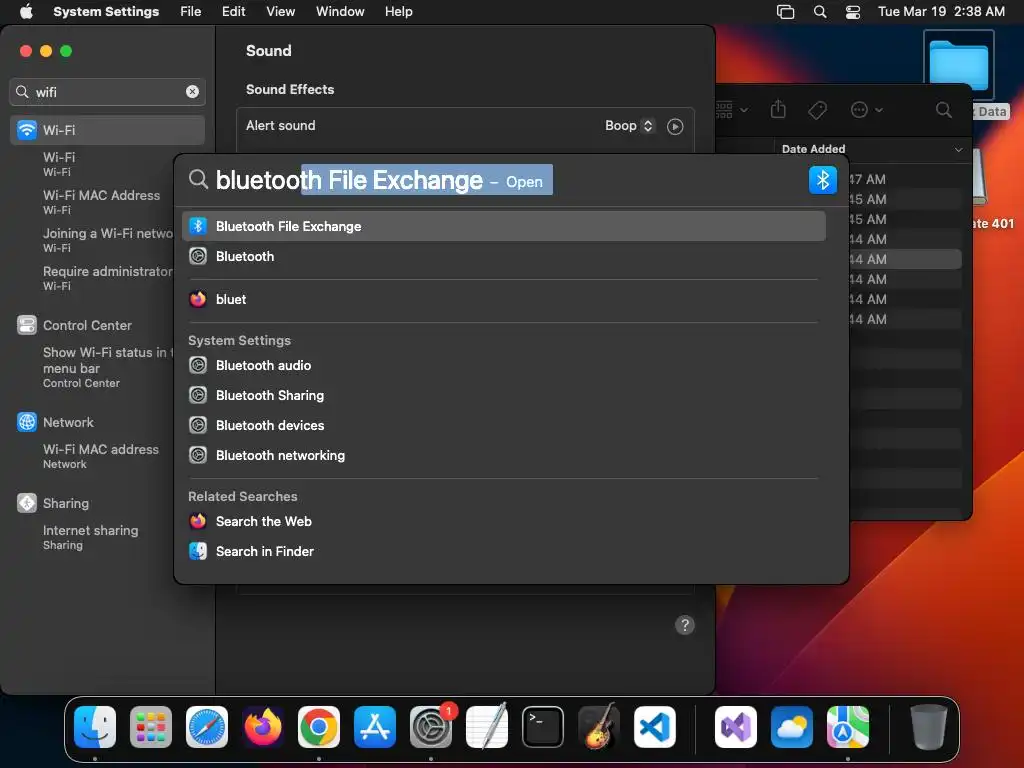
Task: Select 'Internet sharing' search result
Action: [91, 537]
